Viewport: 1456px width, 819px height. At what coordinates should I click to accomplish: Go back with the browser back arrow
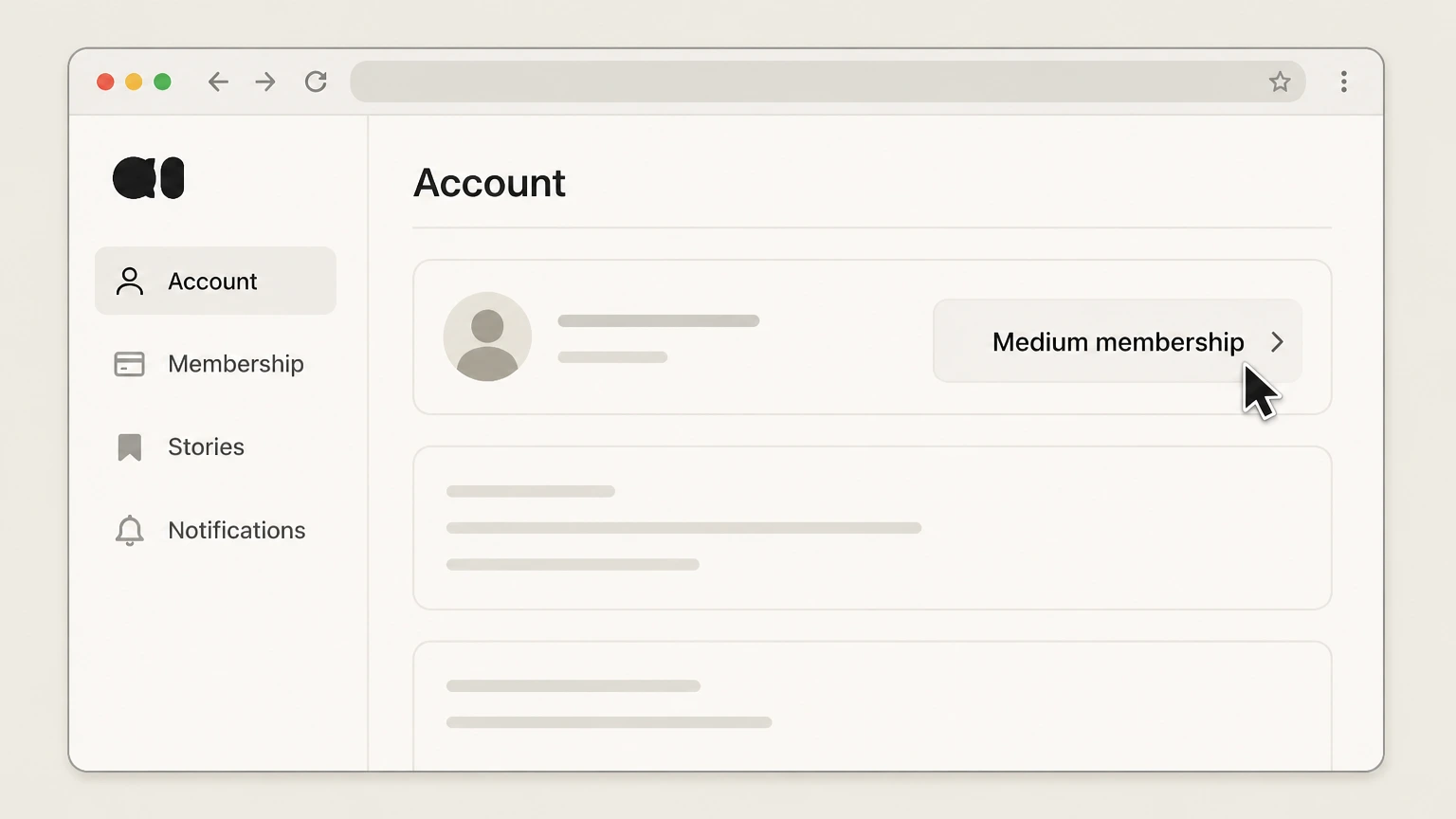[218, 82]
